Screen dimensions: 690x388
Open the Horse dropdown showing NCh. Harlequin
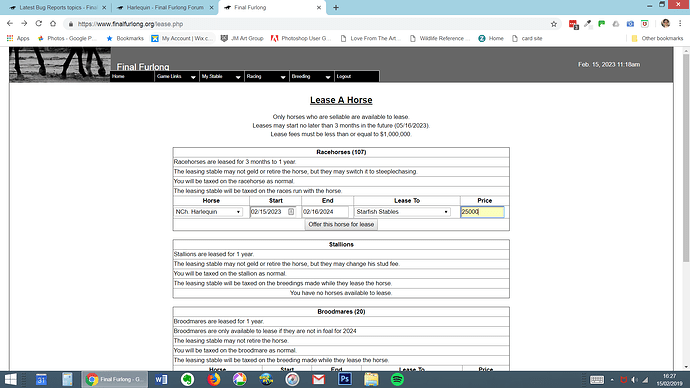(x=208, y=212)
